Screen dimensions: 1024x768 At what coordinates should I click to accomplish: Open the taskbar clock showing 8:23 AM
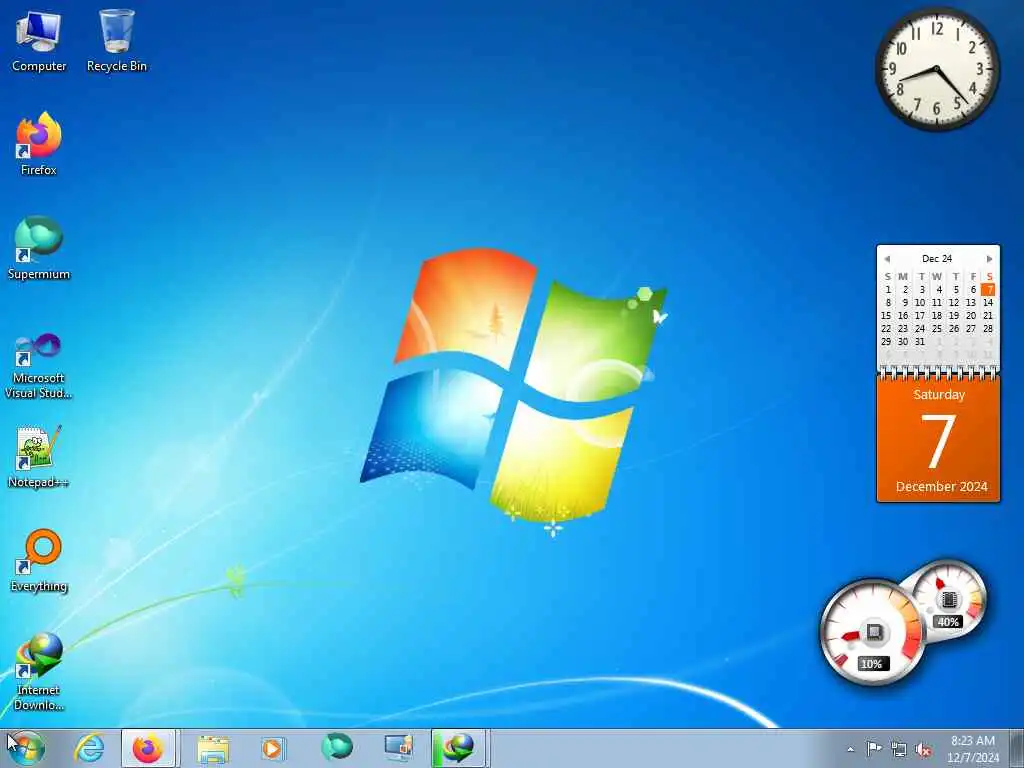point(973,749)
